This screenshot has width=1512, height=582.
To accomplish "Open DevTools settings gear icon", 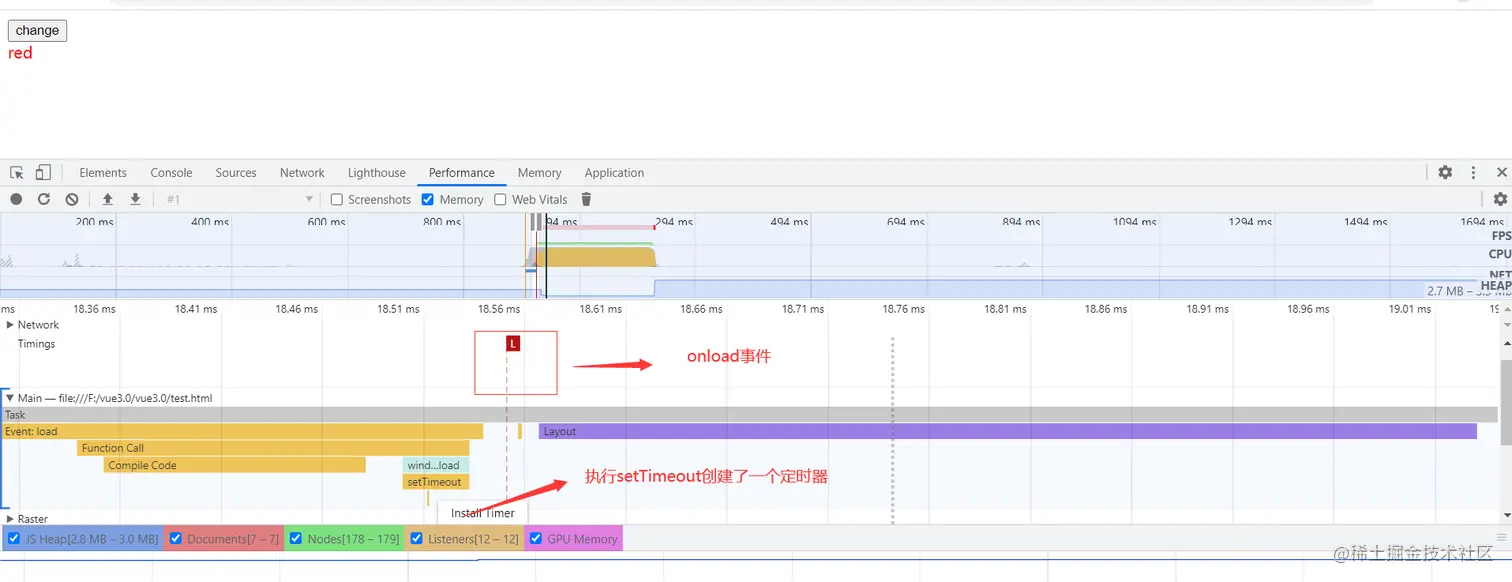I will pos(1445,172).
